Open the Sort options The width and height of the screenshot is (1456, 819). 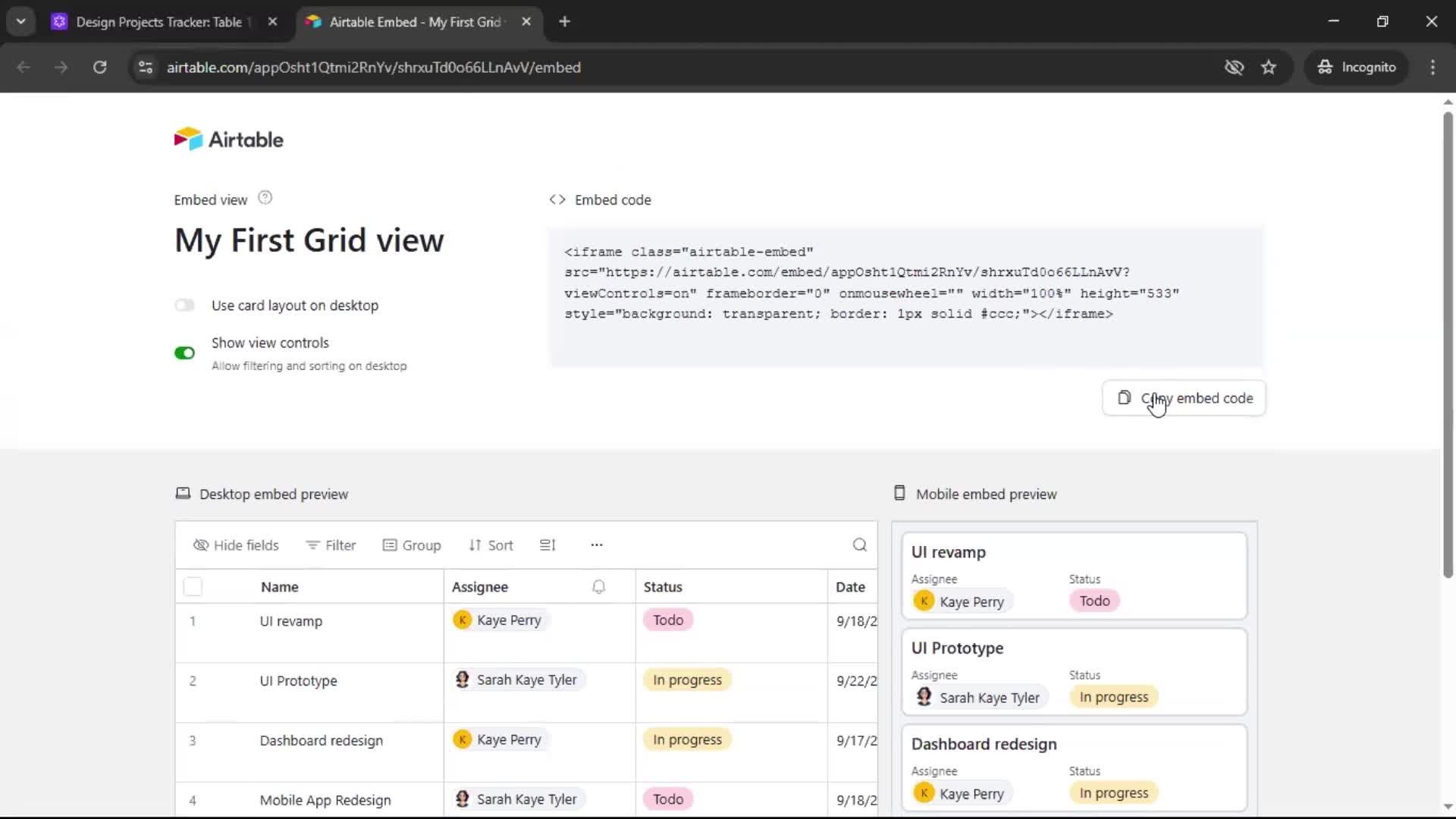pyautogui.click(x=491, y=545)
